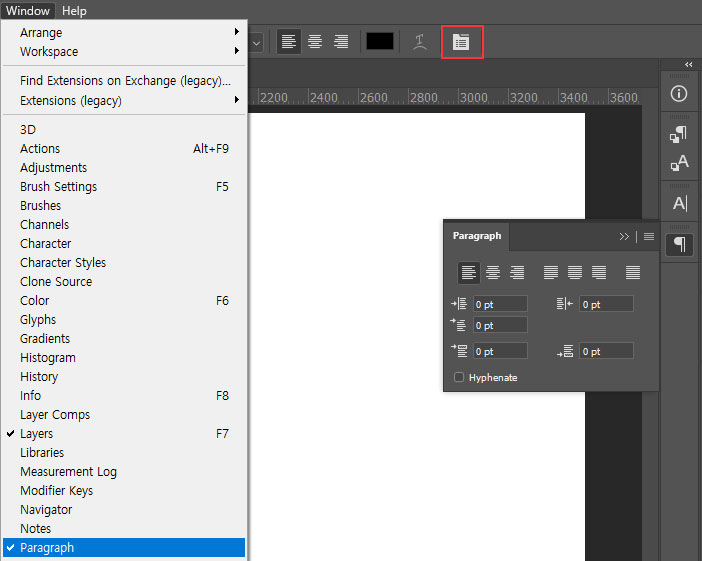Toggle the Character and Paragraph panels icon
The height and width of the screenshot is (561, 702).
pos(461,42)
